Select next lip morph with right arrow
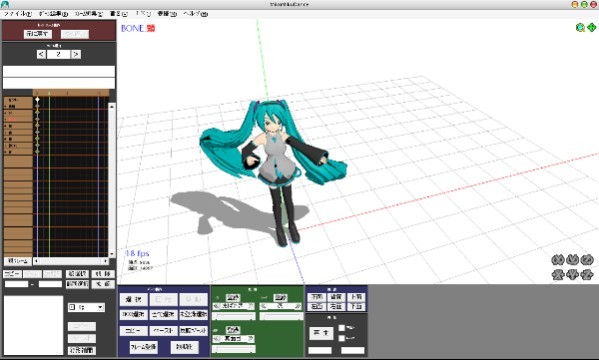Screen dimensions: 599x360 (x=298, y=306)
